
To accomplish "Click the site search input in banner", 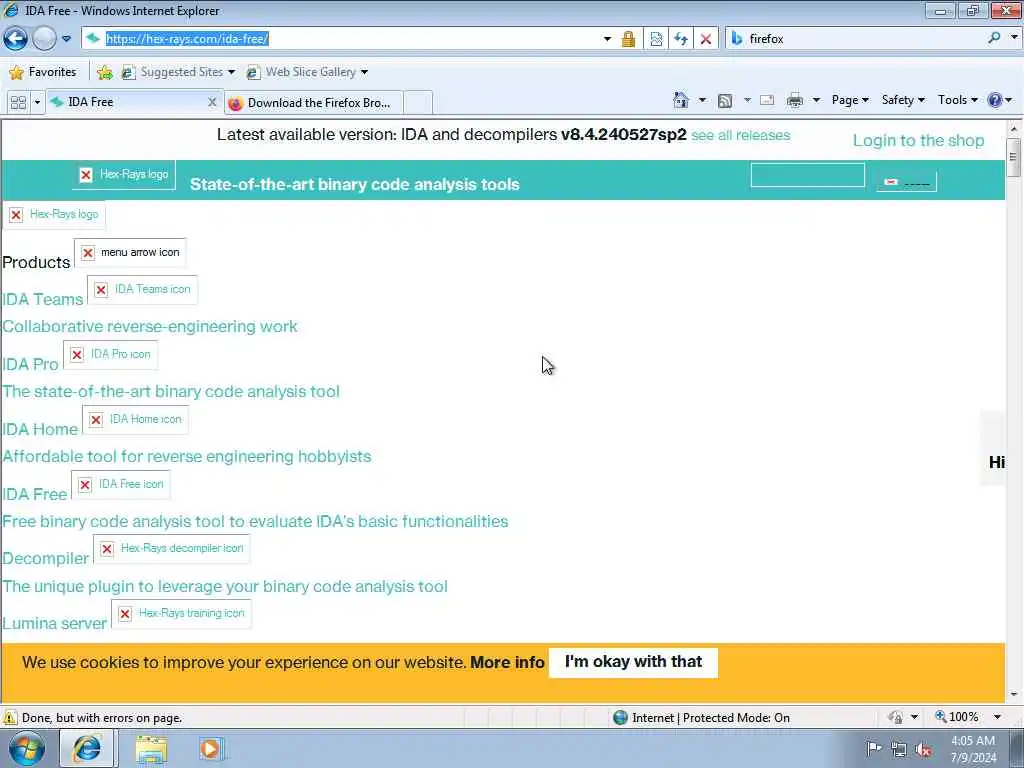I will pos(807,175).
